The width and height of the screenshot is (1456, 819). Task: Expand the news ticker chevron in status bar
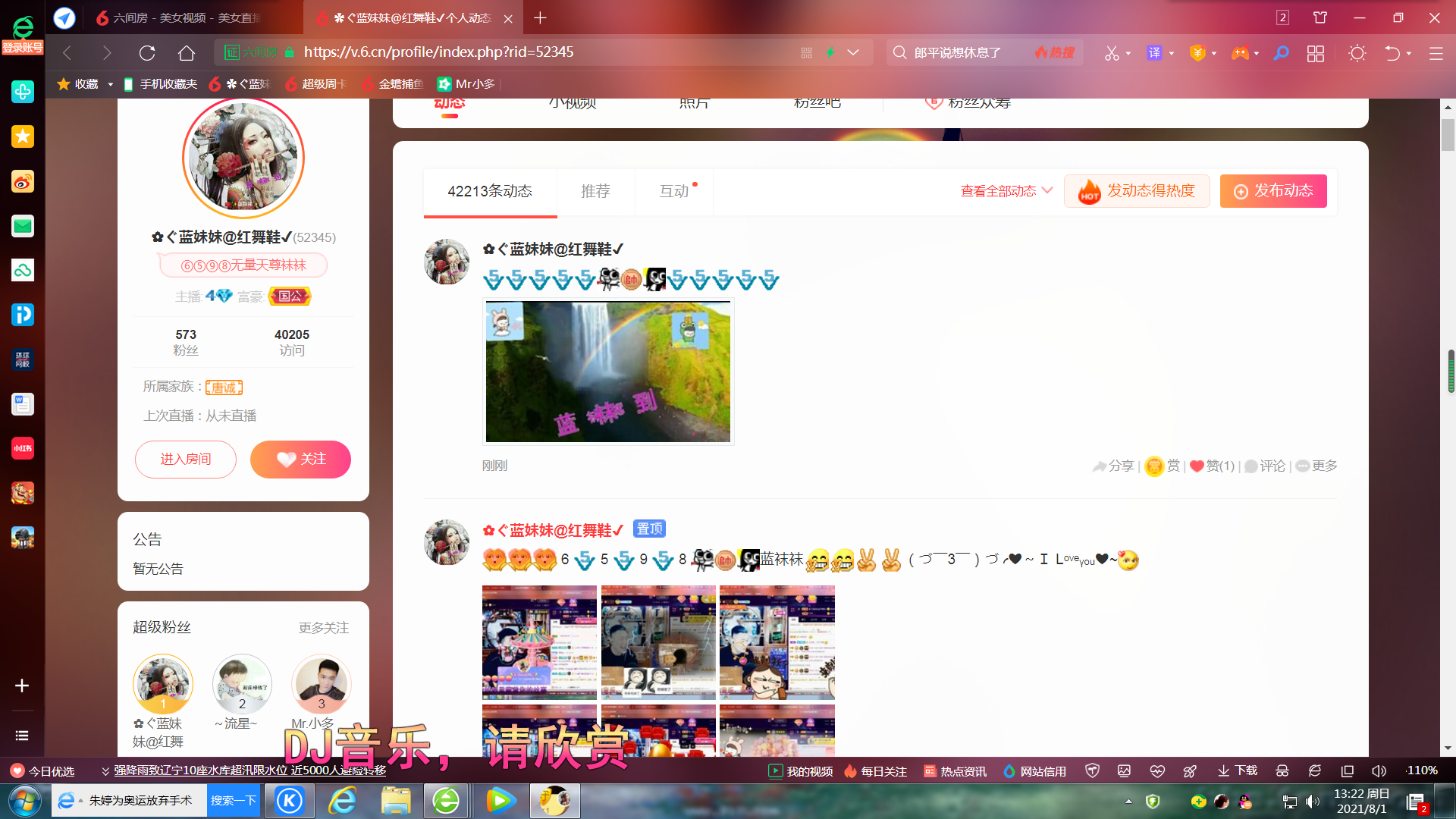tap(105, 771)
